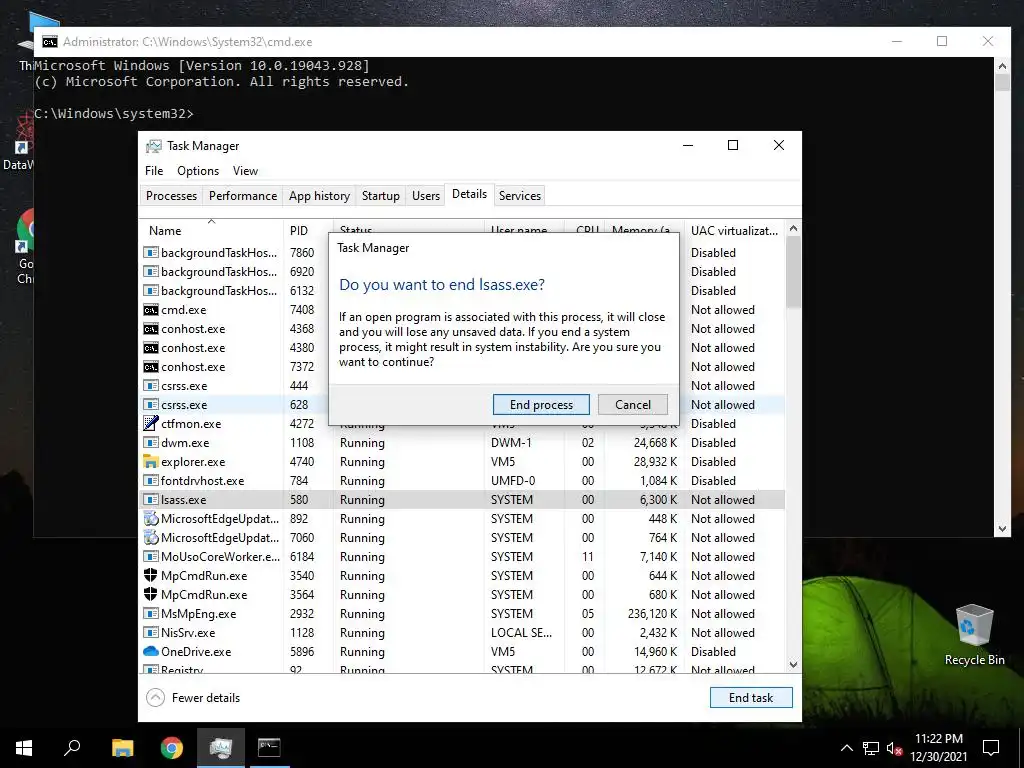Open taskbar search magnifier
This screenshot has width=1024, height=768.
click(72, 748)
